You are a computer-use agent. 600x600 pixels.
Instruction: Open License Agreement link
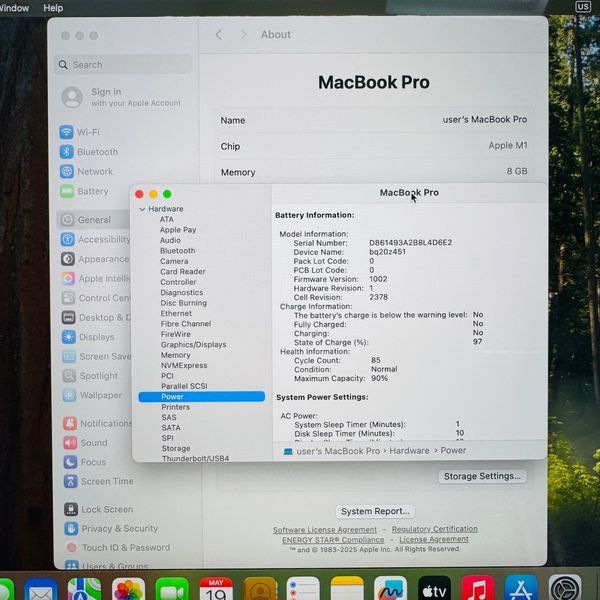(x=434, y=539)
